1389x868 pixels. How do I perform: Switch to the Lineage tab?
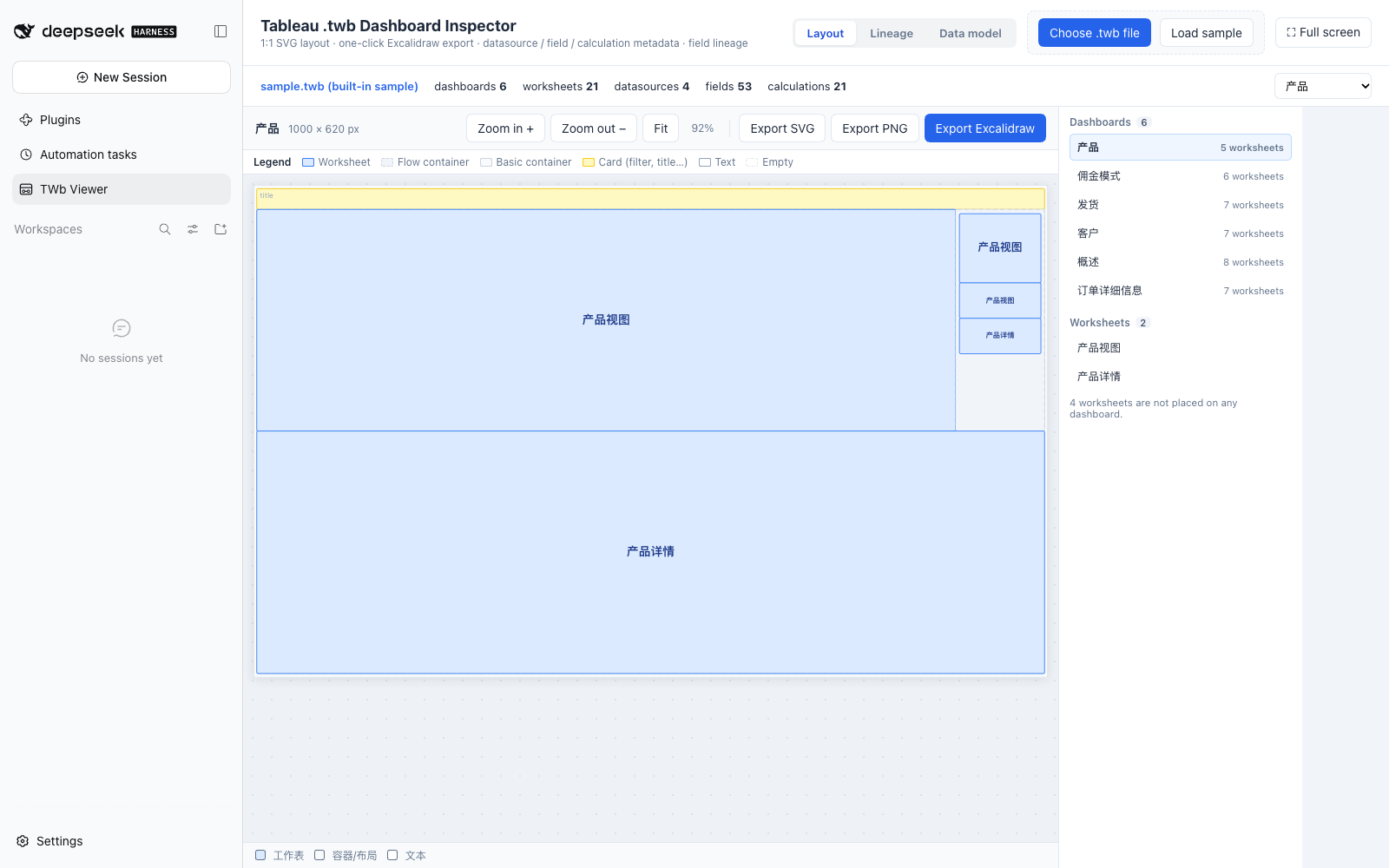892,33
